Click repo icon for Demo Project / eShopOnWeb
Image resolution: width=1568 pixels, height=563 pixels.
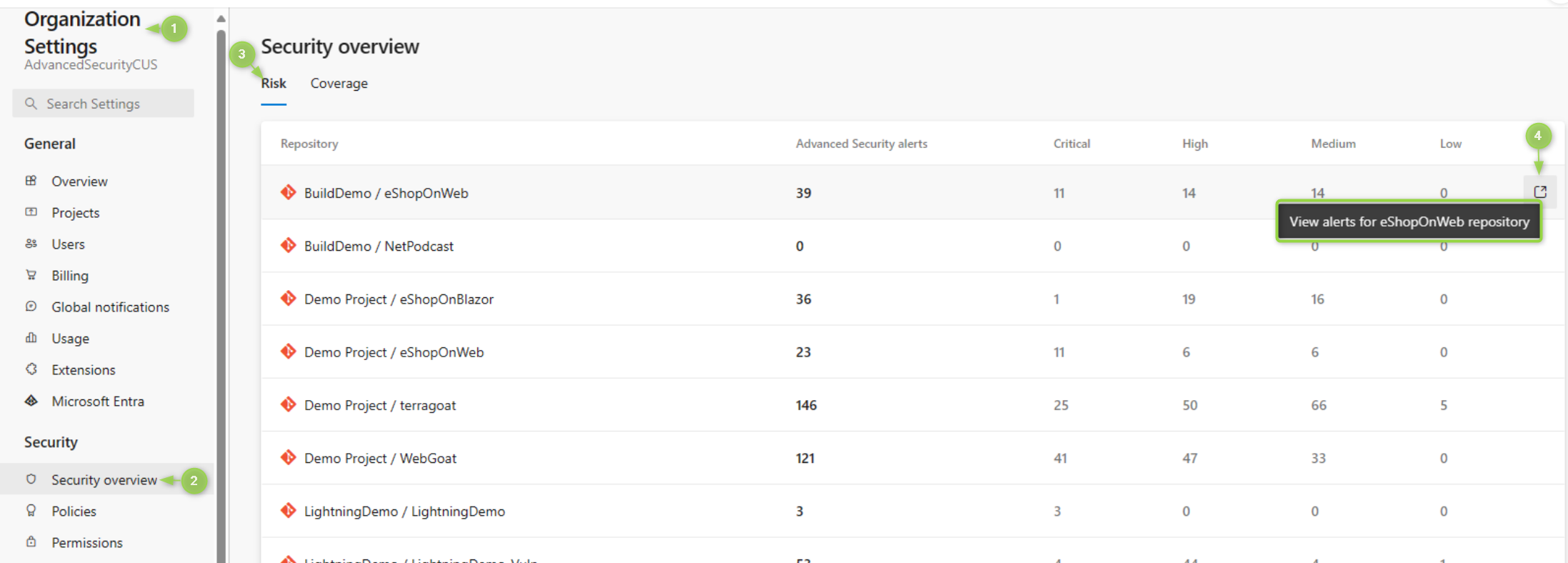coord(289,351)
